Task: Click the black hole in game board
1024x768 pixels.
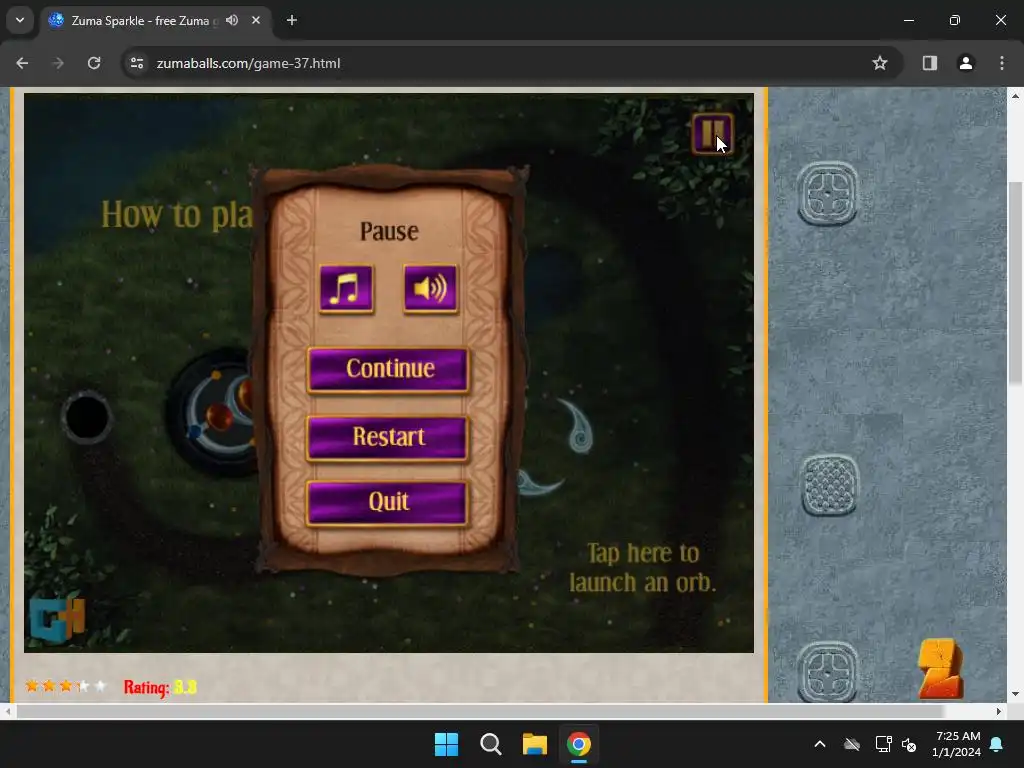Action: [87, 417]
